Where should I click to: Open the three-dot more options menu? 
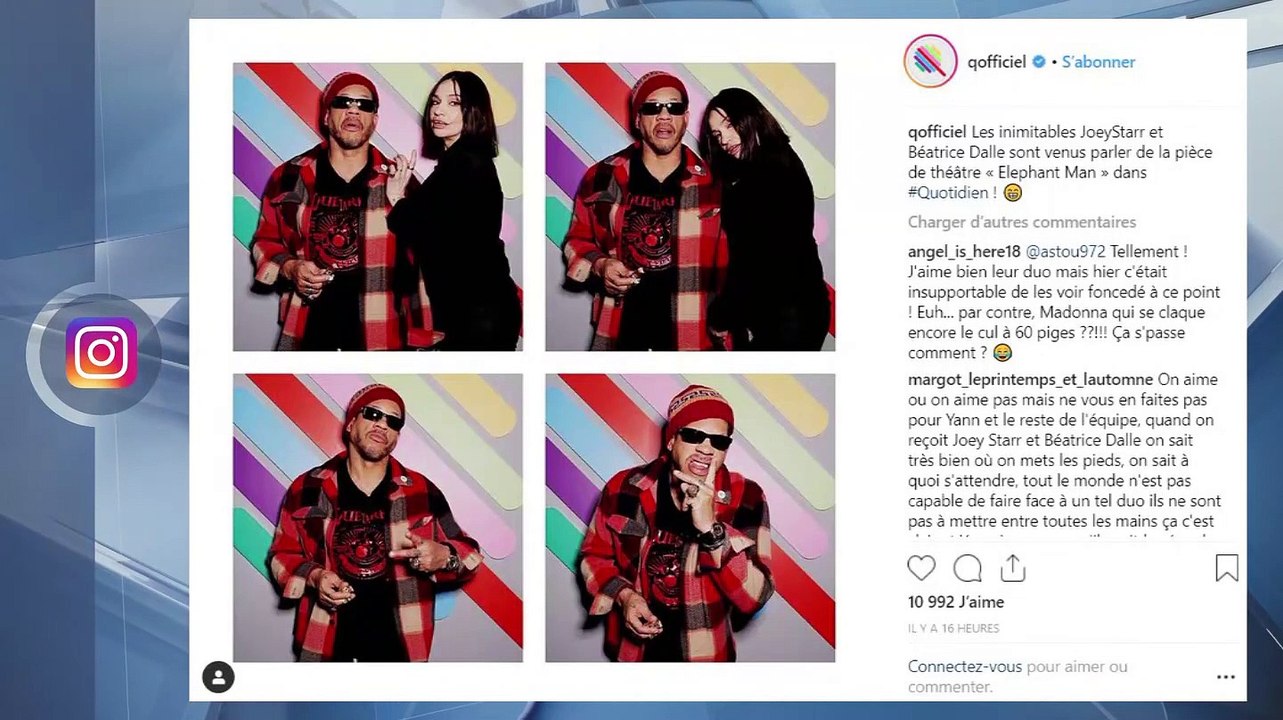click(x=1226, y=677)
